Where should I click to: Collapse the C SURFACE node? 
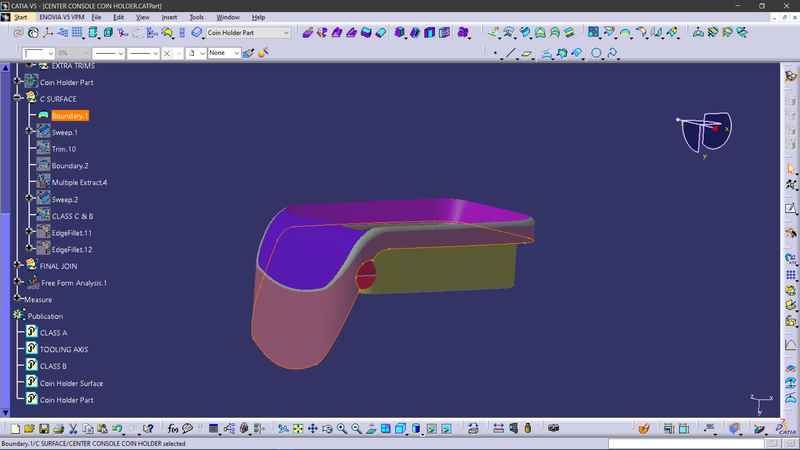click(x=17, y=97)
